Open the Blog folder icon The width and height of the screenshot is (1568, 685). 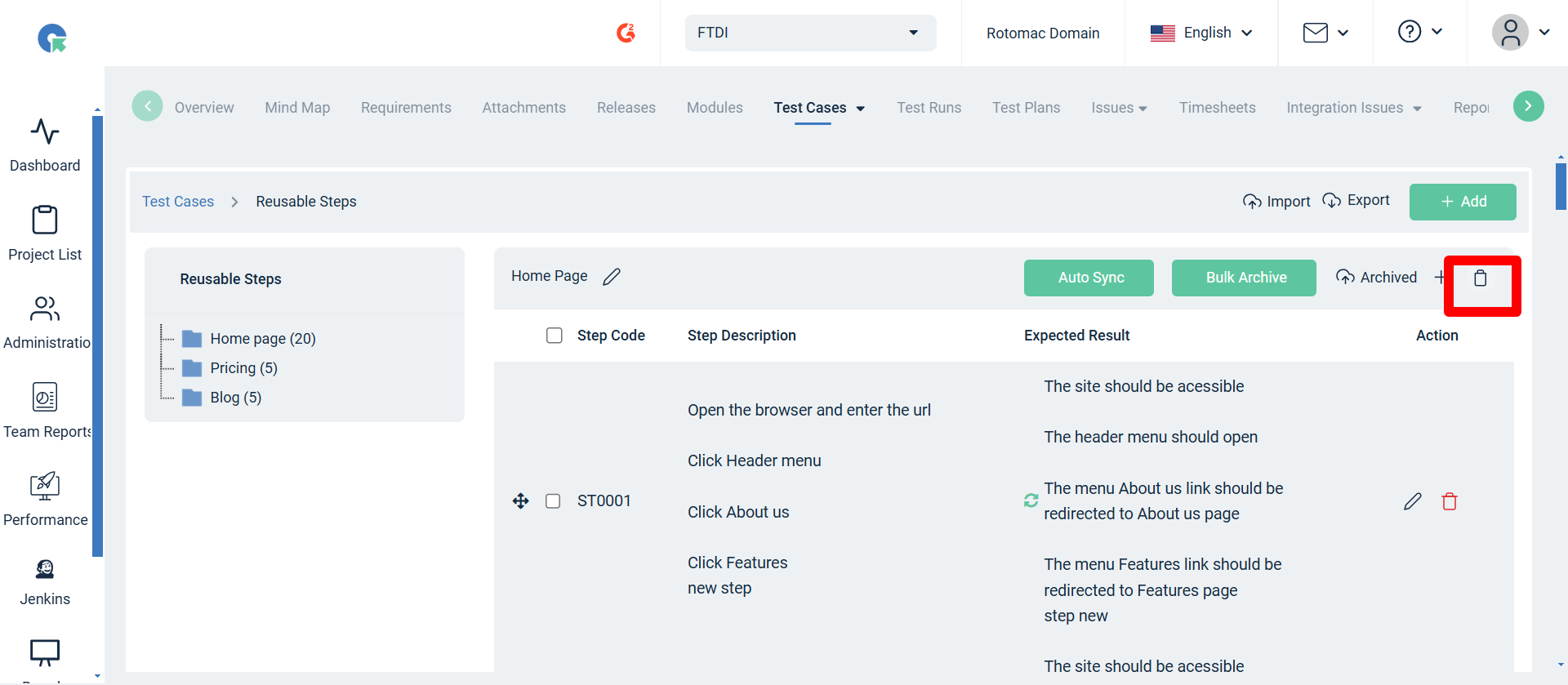click(x=192, y=398)
